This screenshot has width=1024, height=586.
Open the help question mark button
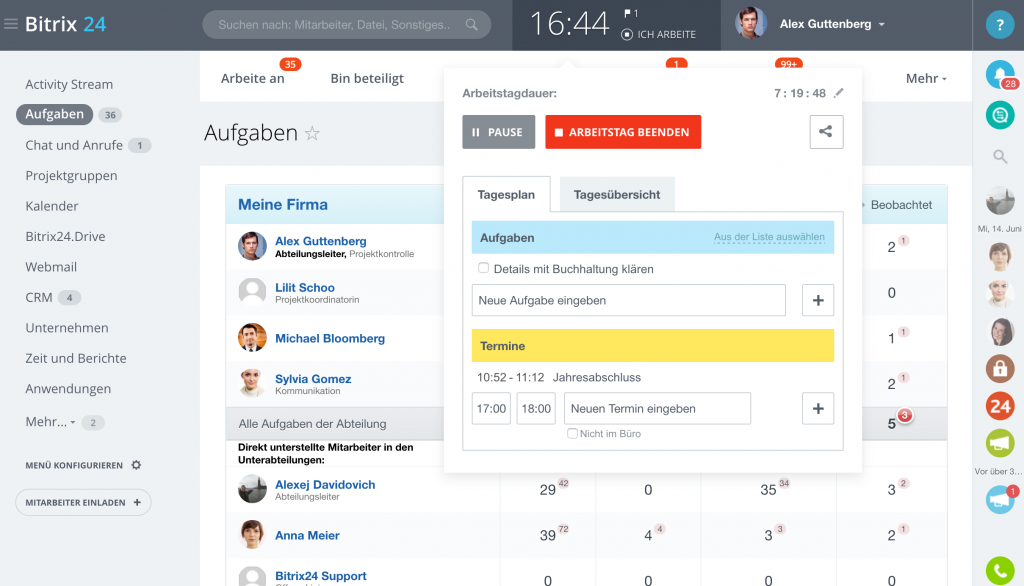[x=999, y=25]
